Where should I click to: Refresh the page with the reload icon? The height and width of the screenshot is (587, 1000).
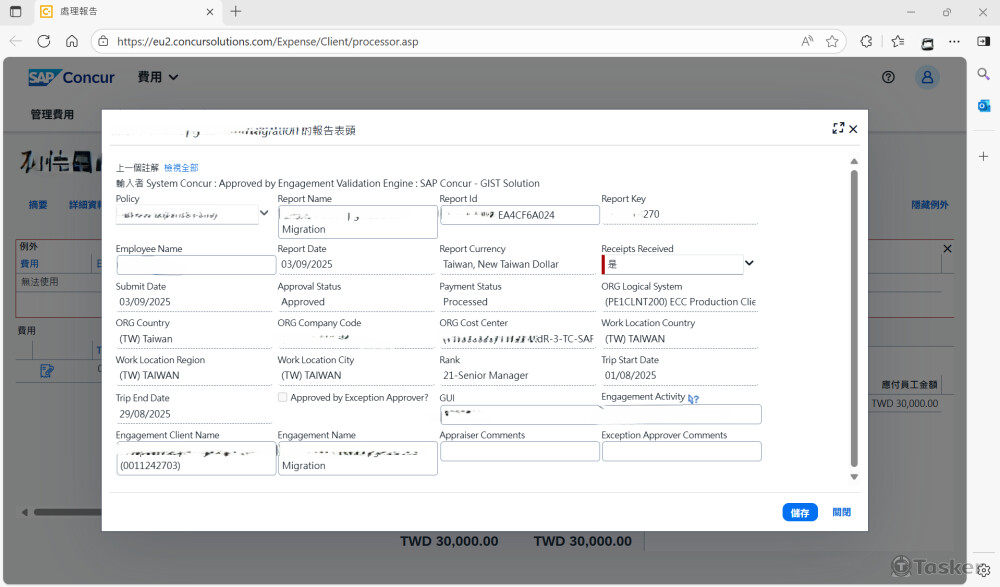point(43,42)
